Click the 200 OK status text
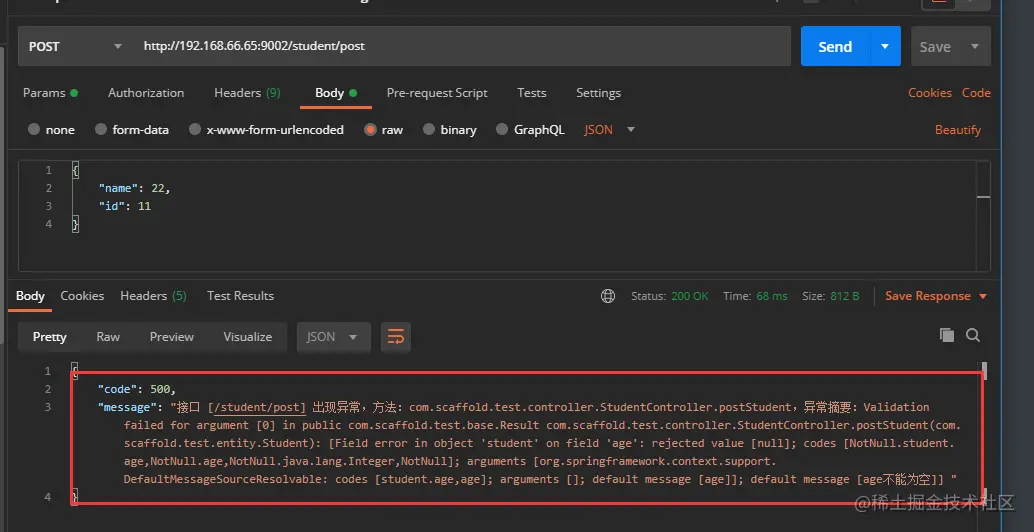 690,297
